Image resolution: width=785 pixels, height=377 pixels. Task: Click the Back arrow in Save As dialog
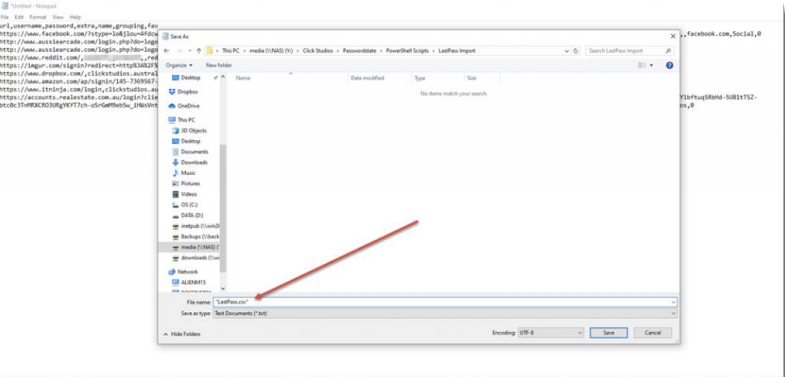166,51
